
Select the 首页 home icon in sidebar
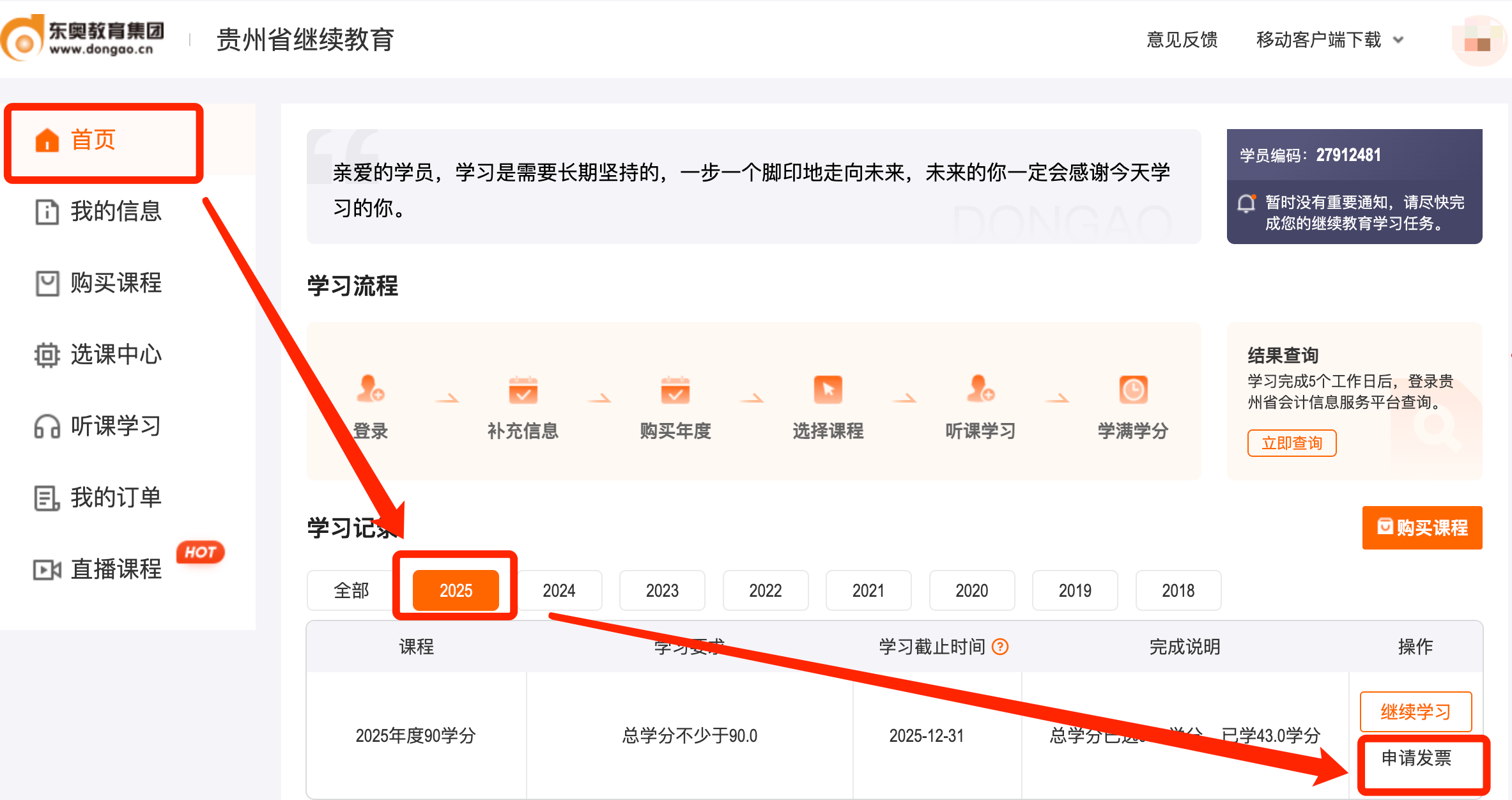click(47, 140)
